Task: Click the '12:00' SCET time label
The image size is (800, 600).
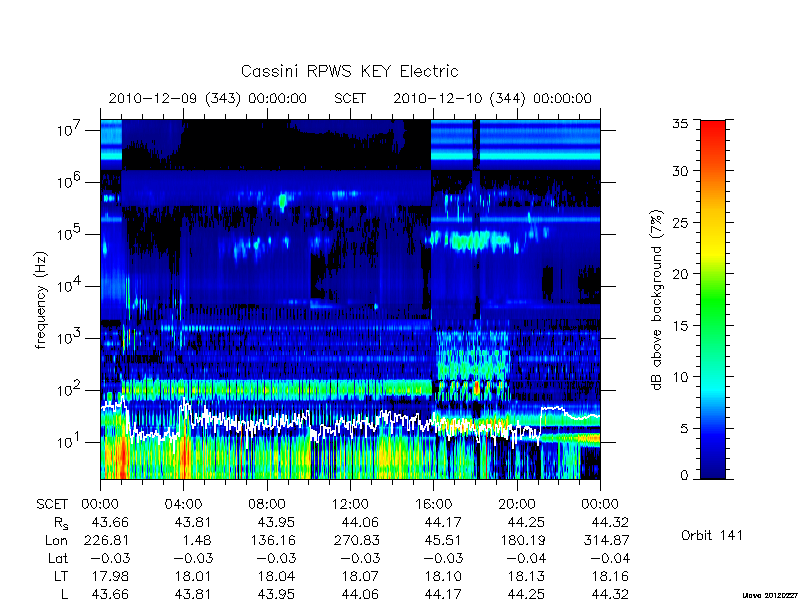Action: 350,505
